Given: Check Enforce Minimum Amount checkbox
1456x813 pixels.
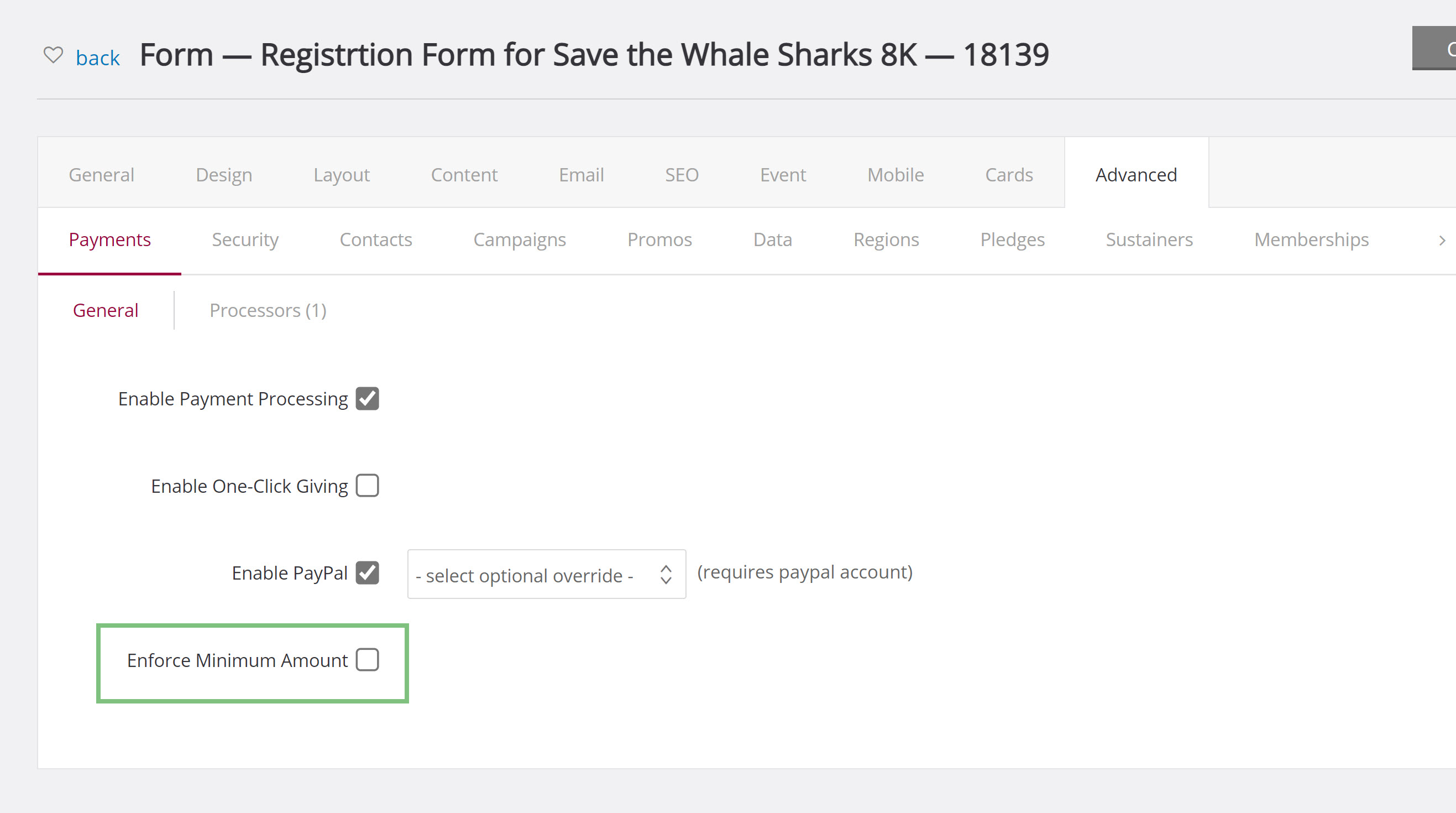Looking at the screenshot, I should point(368,660).
